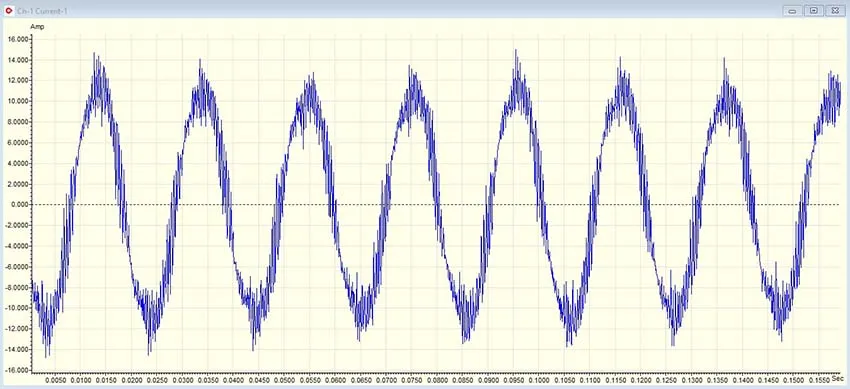
Task: Click the 0.0500 time axis label
Action: point(285,381)
